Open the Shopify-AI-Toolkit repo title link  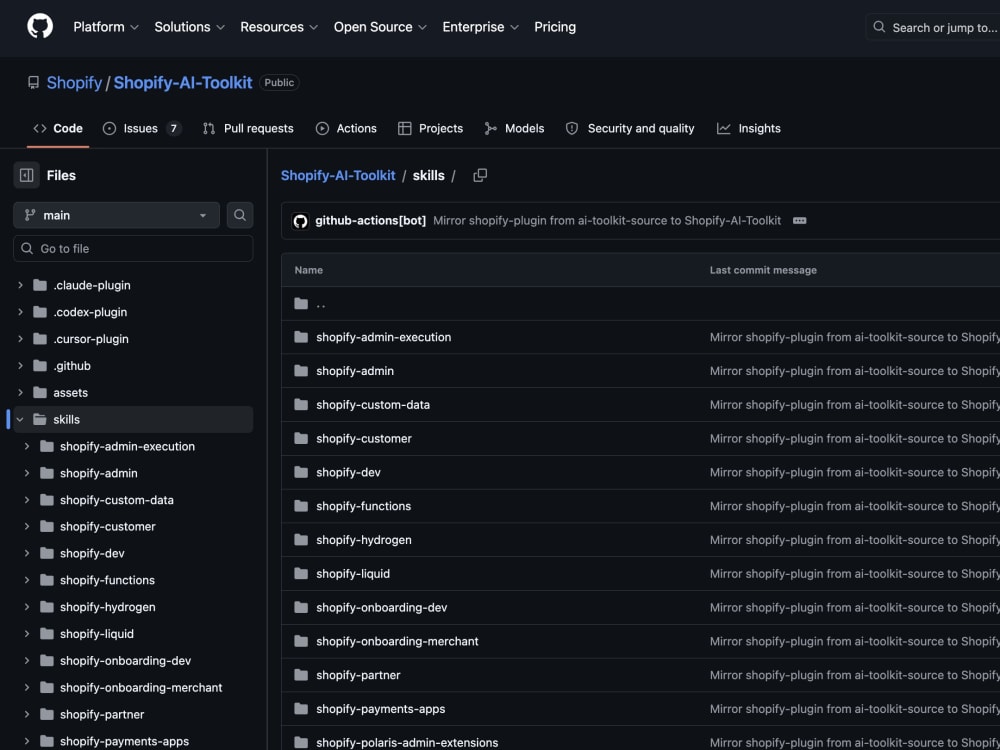click(x=183, y=83)
